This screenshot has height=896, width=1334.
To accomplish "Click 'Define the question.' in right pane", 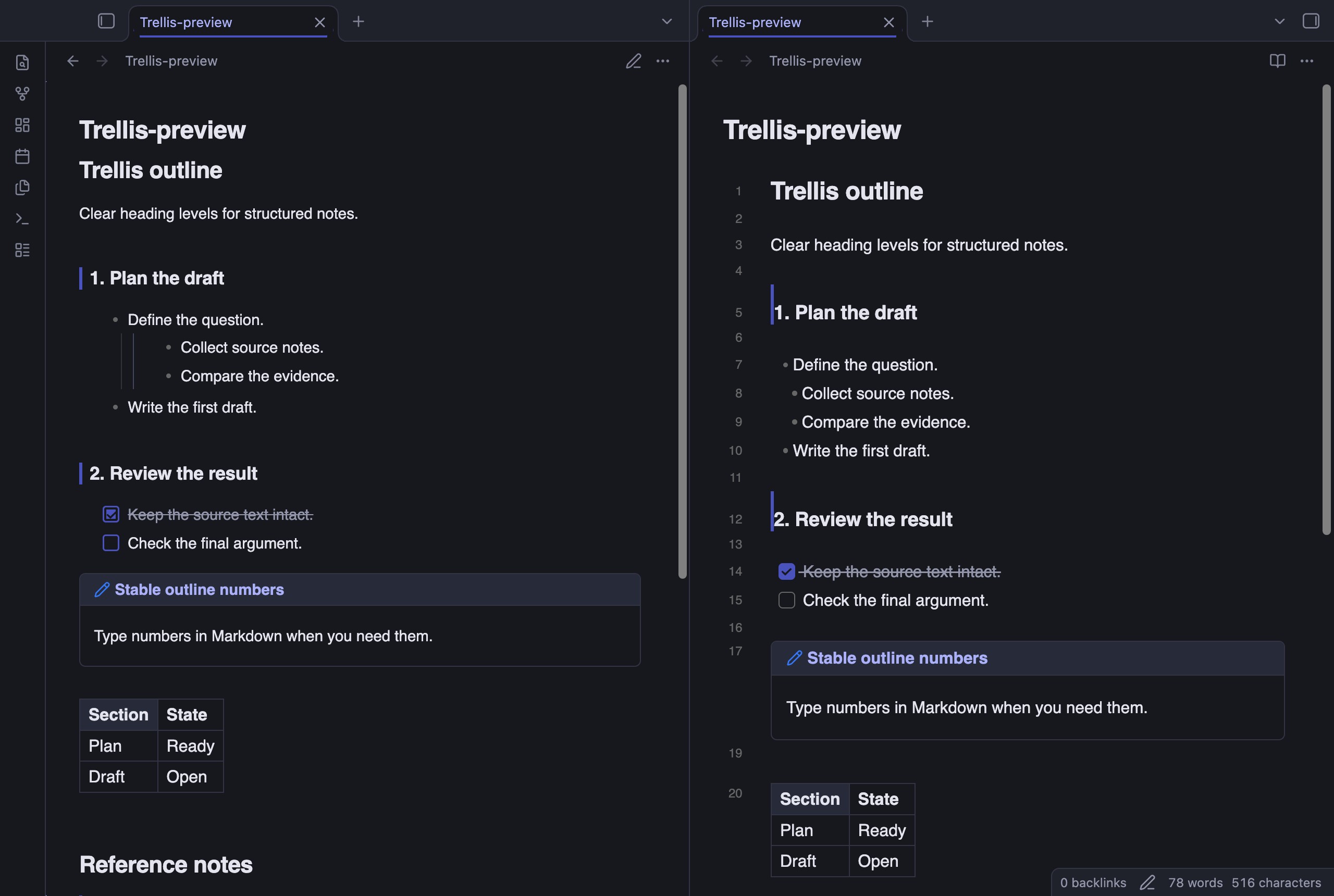I will (866, 365).
